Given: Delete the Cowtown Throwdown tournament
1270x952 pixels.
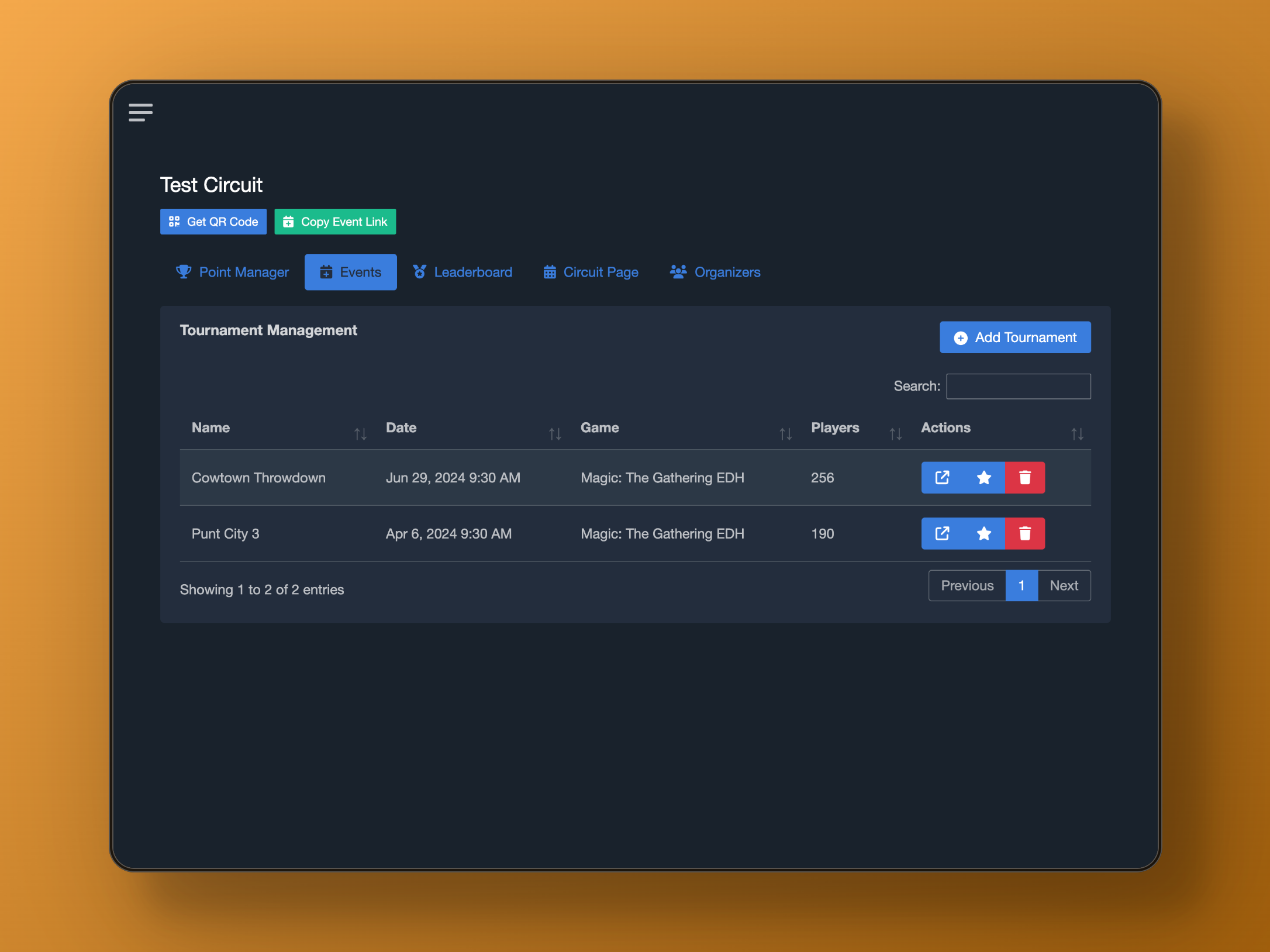Looking at the screenshot, I should coord(1025,478).
